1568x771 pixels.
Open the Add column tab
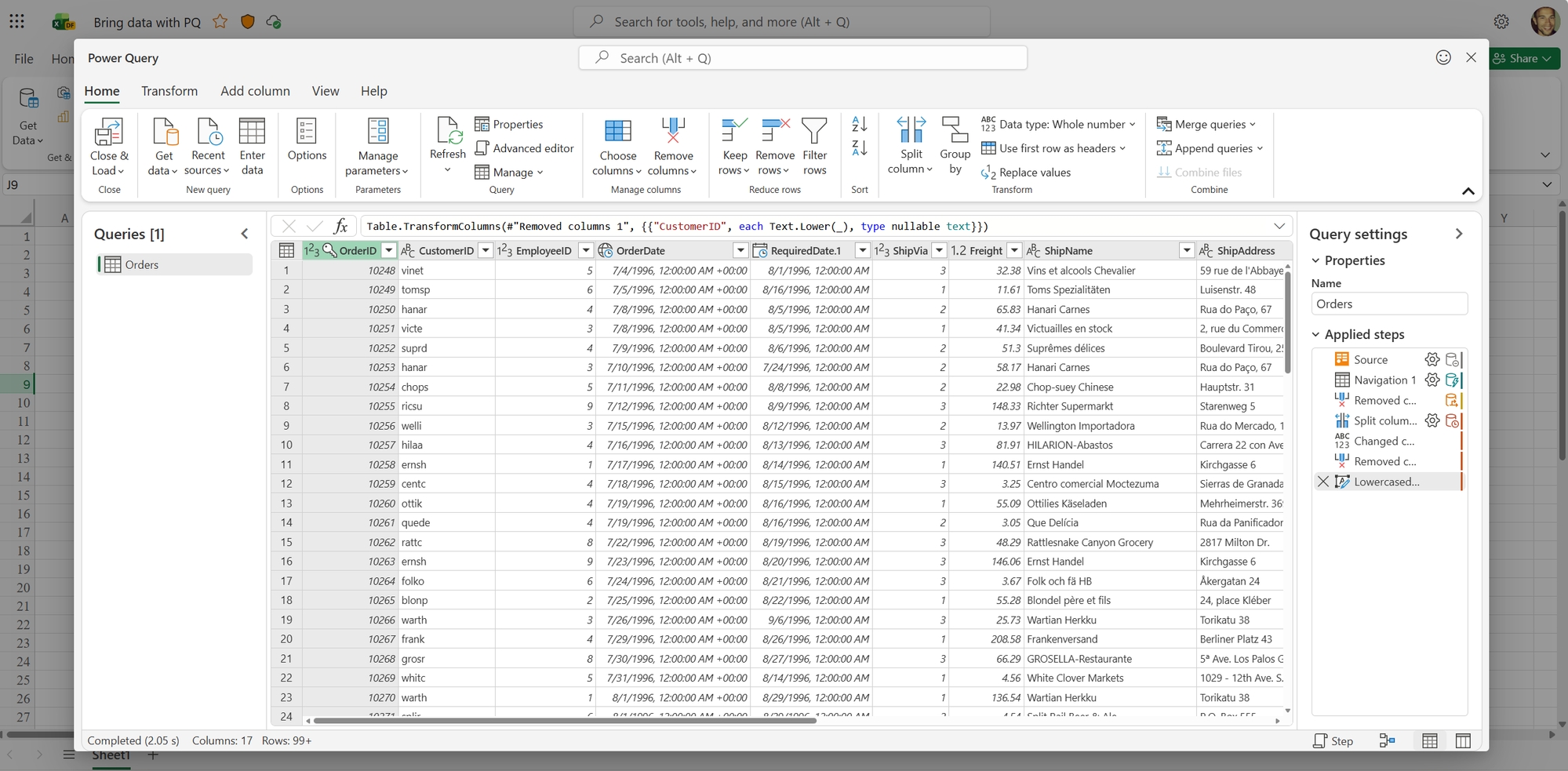255,91
